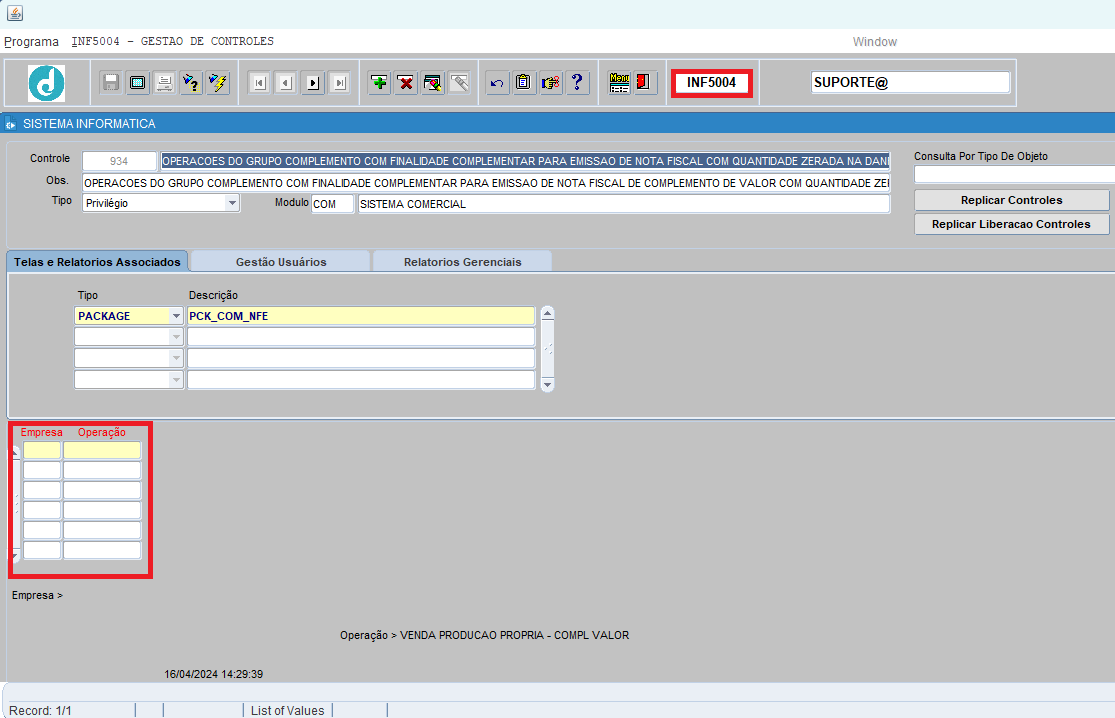This screenshot has width=1115, height=718.
Task: Jump to the first record icon
Action: point(259,83)
